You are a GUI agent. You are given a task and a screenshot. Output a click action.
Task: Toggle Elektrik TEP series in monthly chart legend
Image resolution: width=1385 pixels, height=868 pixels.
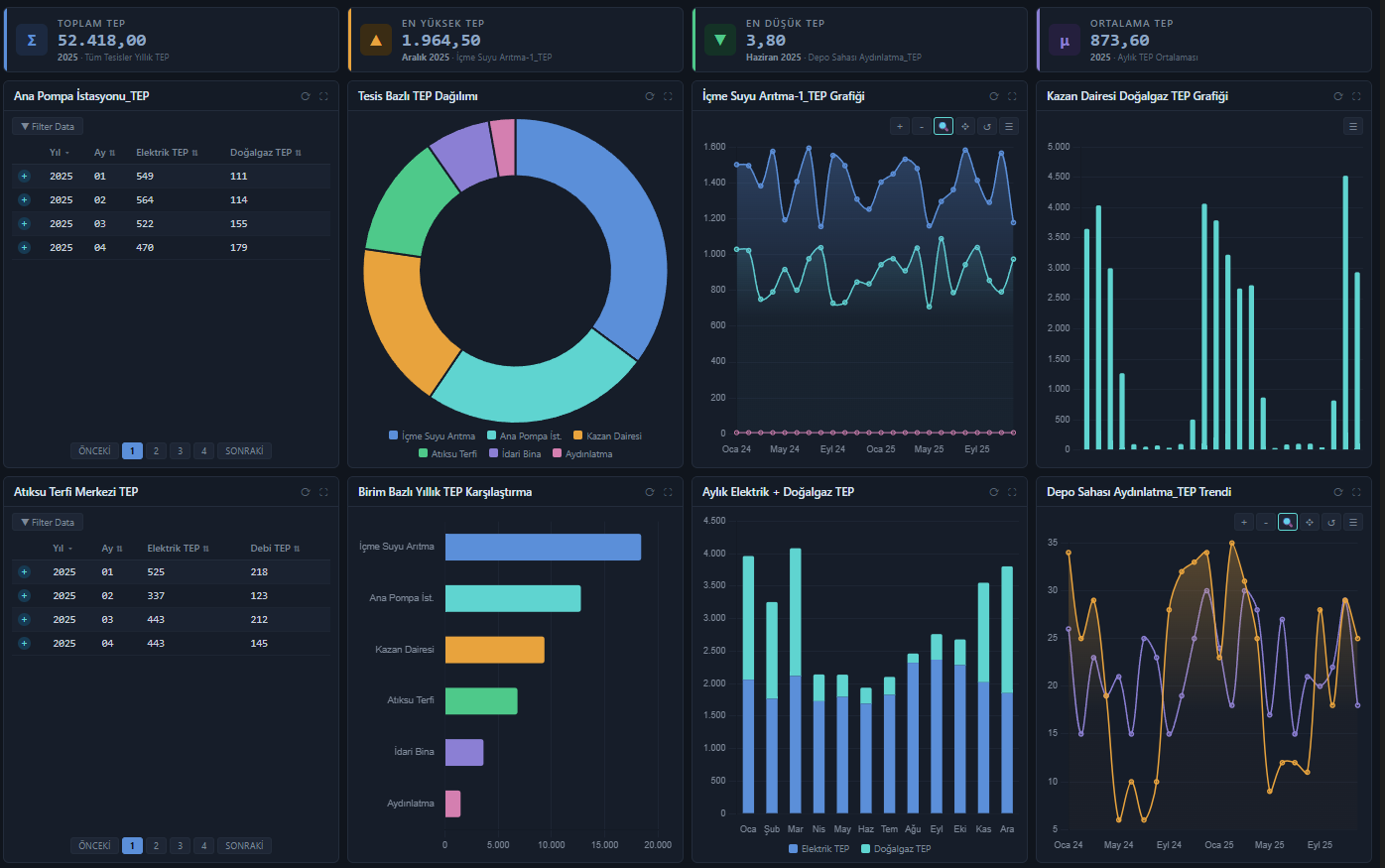(x=819, y=849)
